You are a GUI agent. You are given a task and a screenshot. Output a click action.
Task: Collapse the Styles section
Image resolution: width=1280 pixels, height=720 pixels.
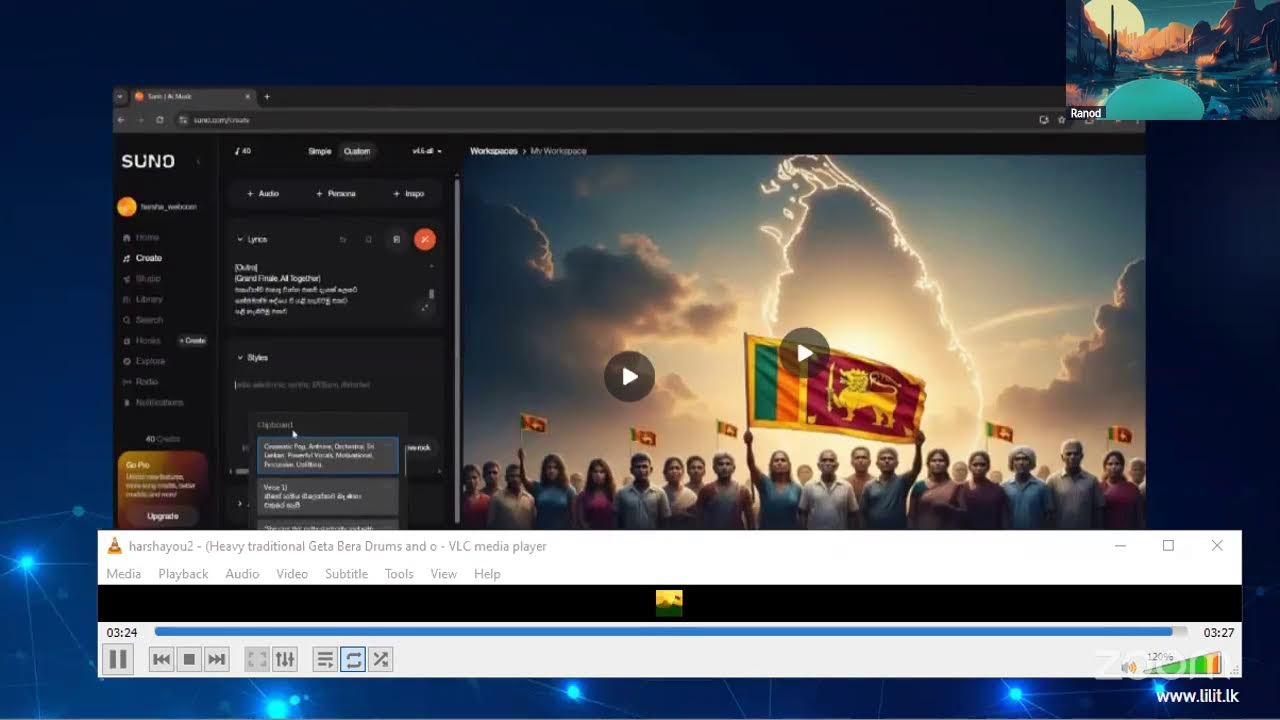(241, 357)
